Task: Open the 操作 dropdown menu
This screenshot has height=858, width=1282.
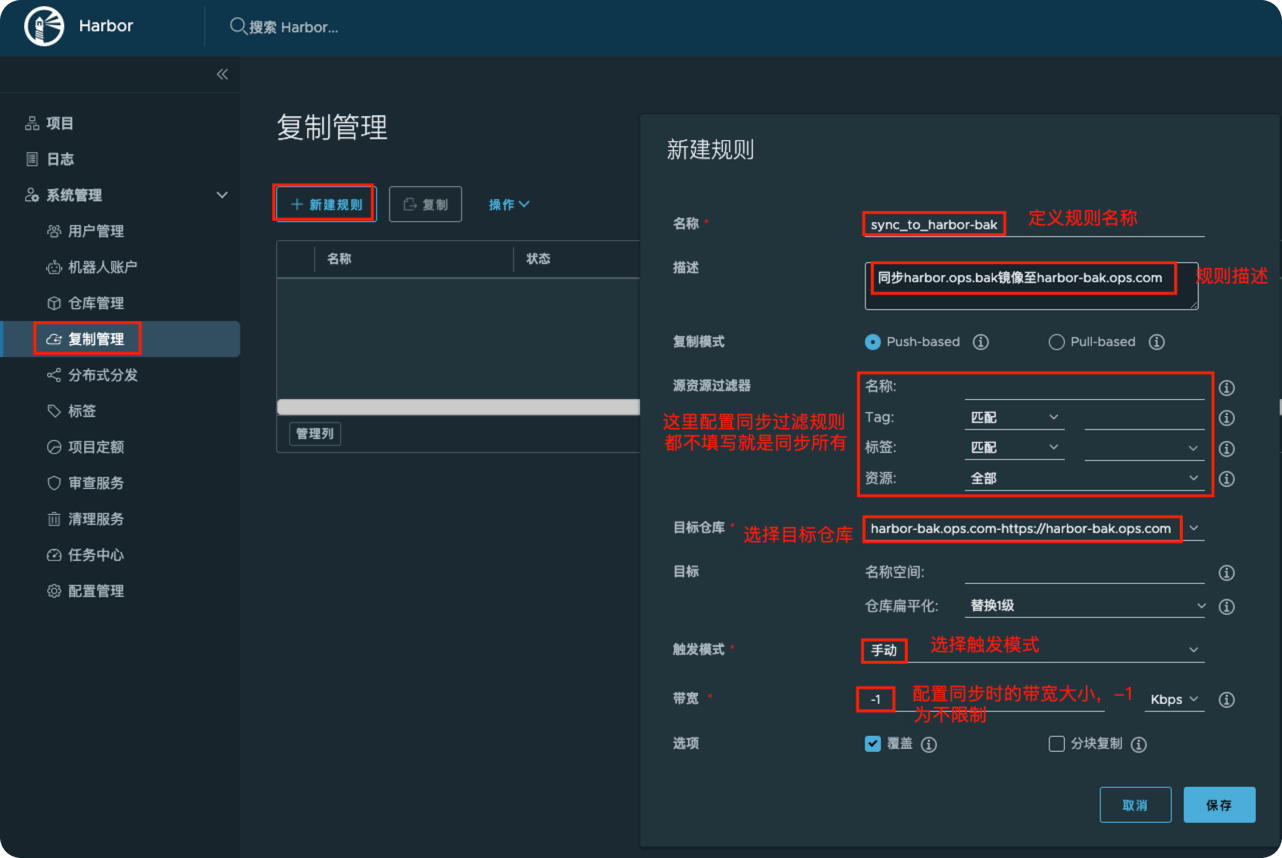Action: click(x=509, y=204)
